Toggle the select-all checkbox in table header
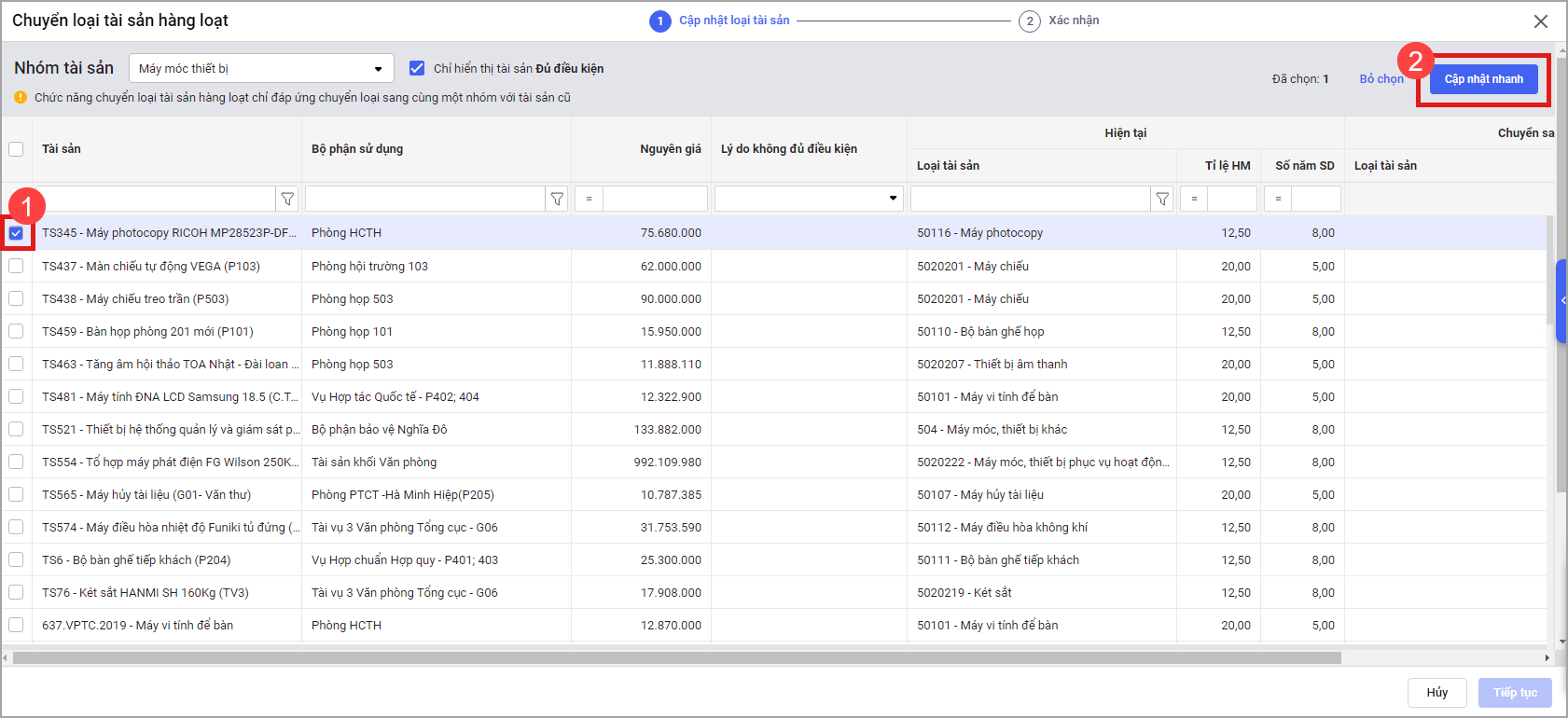This screenshot has height=718, width=1568. click(16, 149)
